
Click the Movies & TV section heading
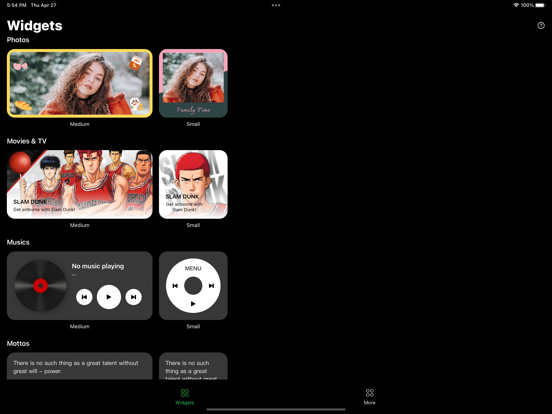[x=27, y=141]
